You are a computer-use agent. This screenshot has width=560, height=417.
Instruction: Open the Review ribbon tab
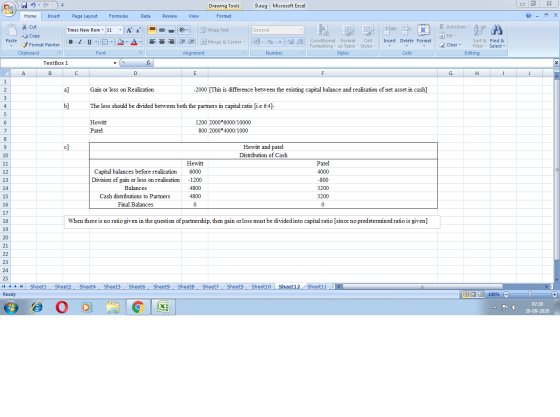click(x=169, y=16)
